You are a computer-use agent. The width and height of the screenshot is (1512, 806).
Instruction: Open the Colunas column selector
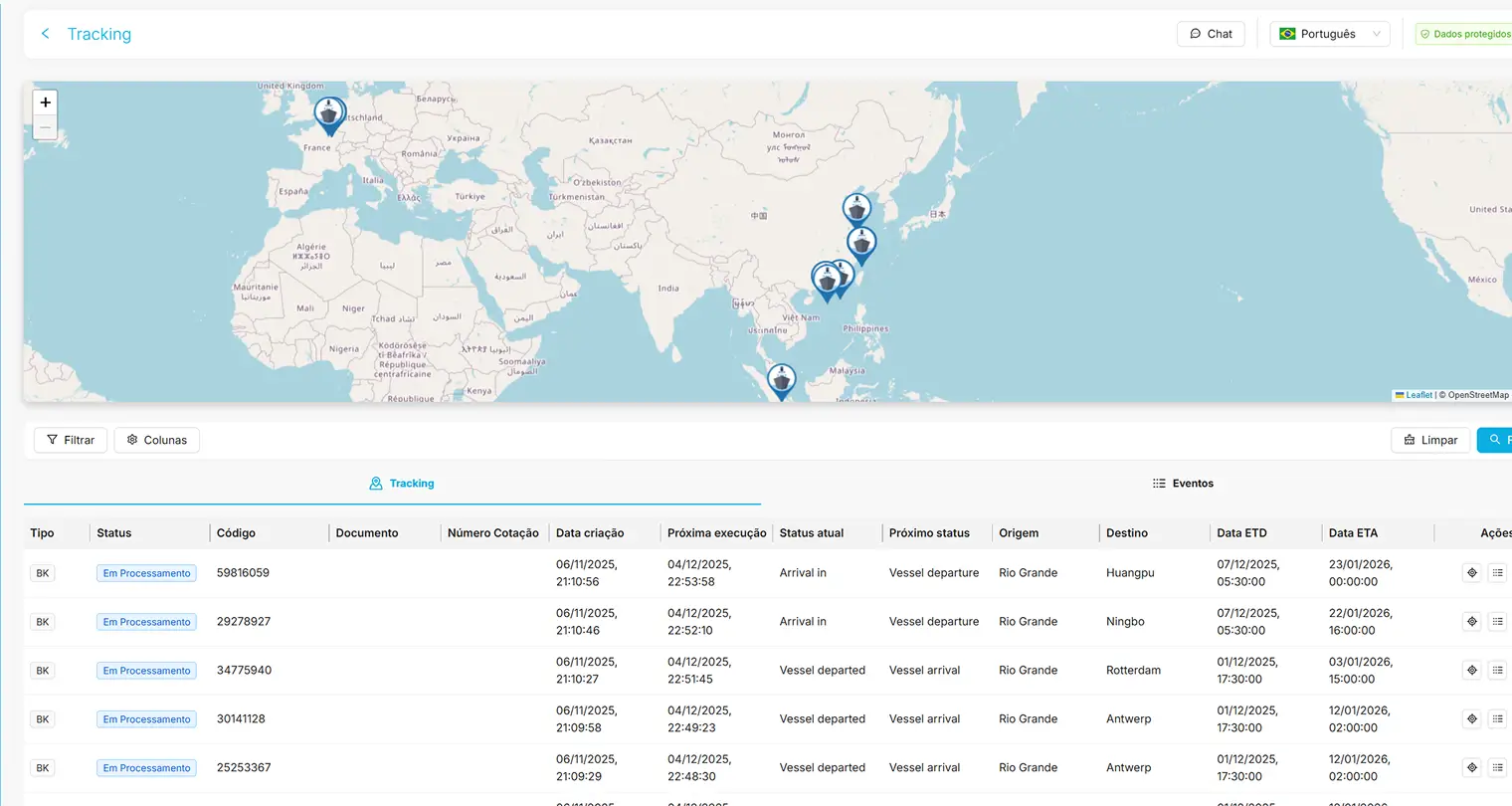156,440
